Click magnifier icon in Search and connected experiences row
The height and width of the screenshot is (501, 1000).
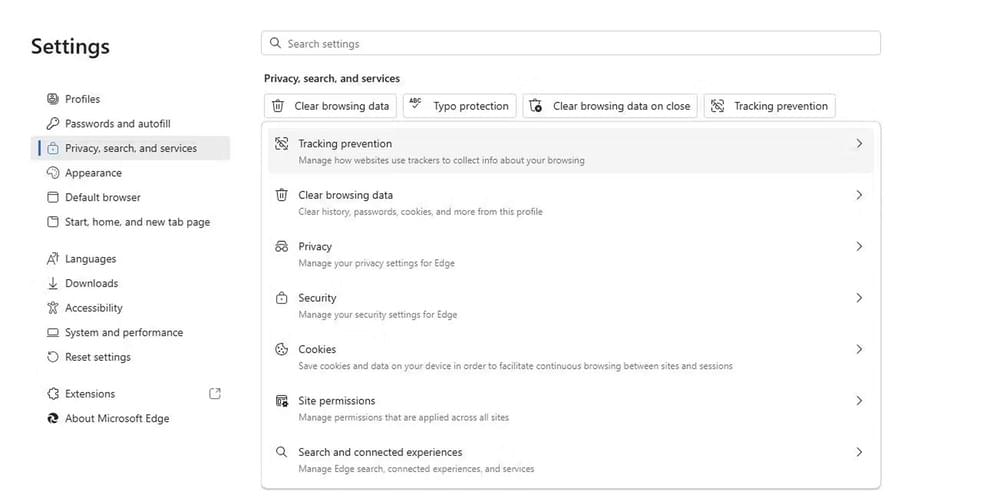click(x=281, y=452)
